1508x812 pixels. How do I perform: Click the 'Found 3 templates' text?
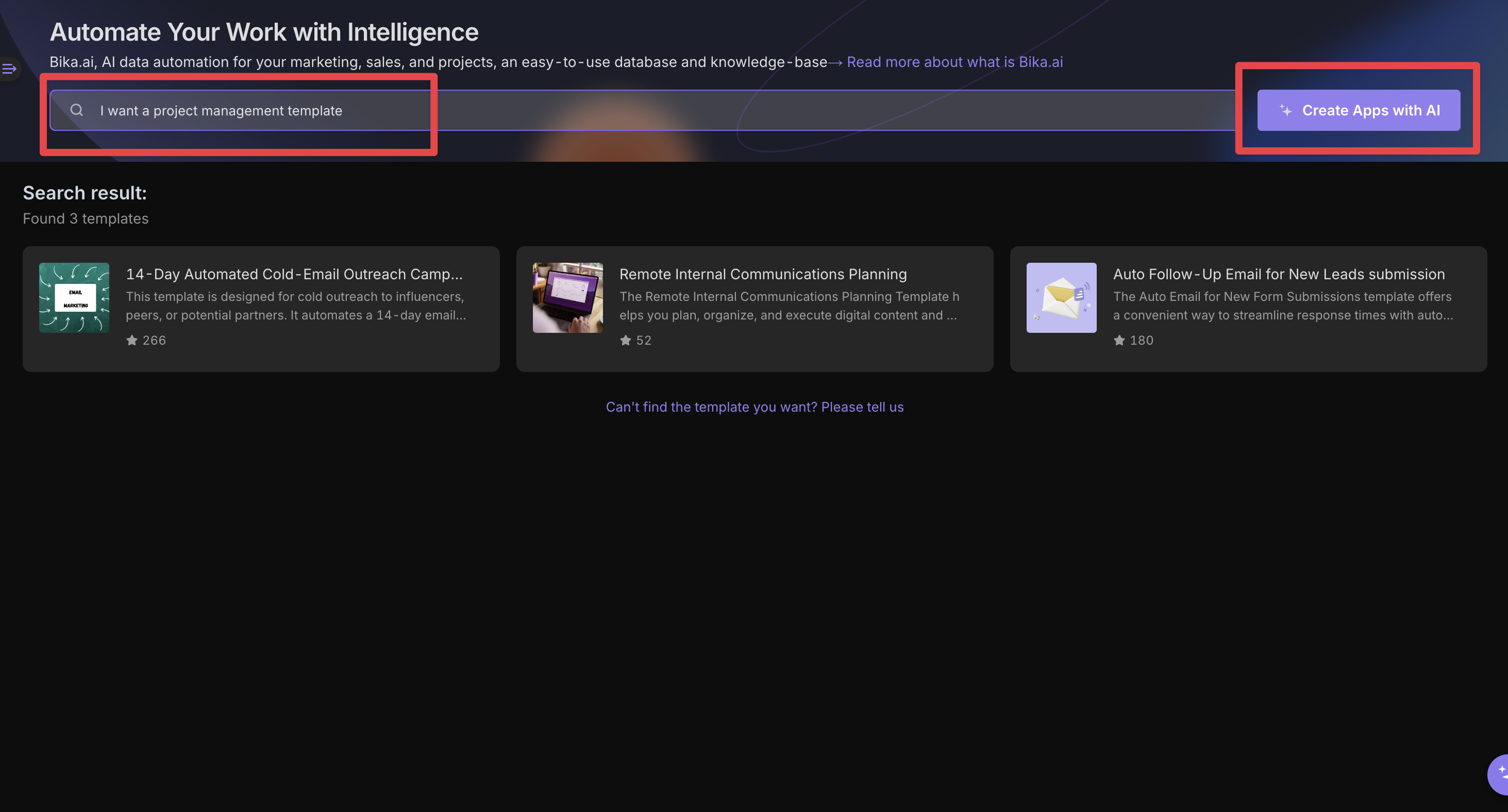pyautogui.click(x=86, y=218)
